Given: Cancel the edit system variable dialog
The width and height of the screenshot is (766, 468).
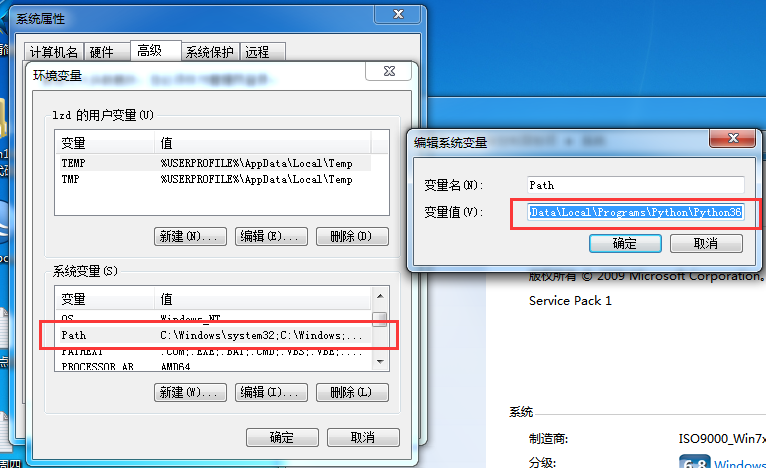Looking at the screenshot, I should (706, 243).
